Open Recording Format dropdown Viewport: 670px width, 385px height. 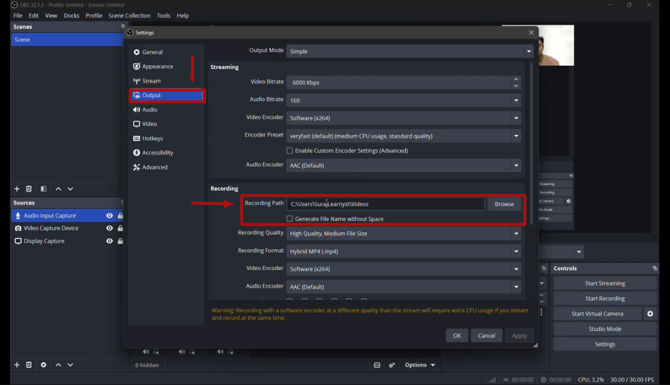click(403, 251)
